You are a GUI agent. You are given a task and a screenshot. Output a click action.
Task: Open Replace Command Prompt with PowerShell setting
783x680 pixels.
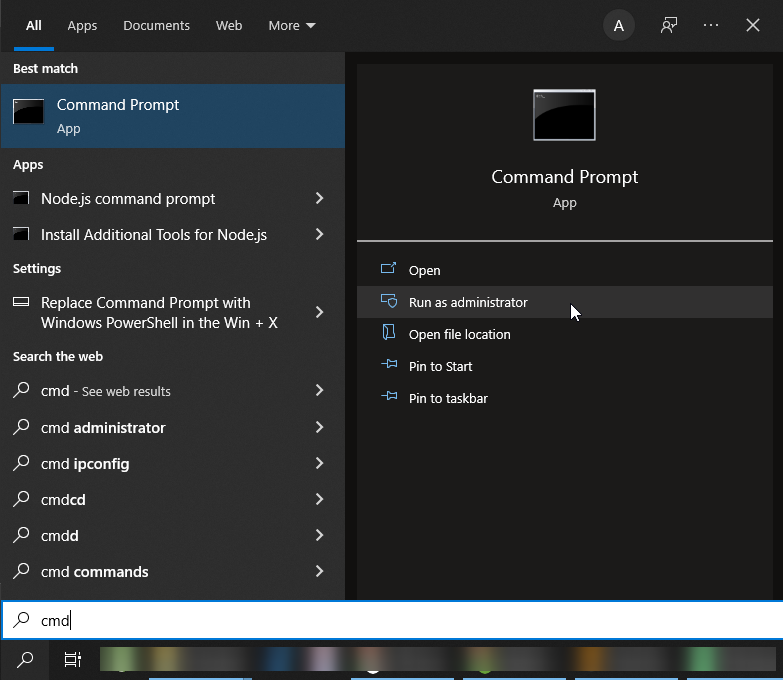(x=173, y=313)
